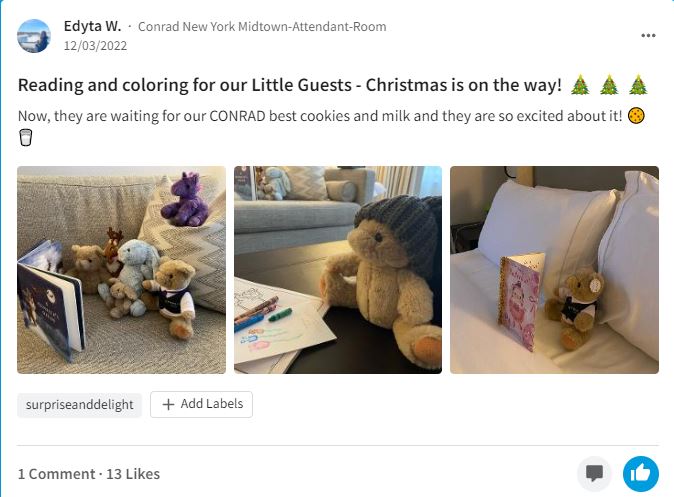Open the Edyta W. author name link
The height and width of the screenshot is (497, 674).
pyautogui.click(x=92, y=26)
